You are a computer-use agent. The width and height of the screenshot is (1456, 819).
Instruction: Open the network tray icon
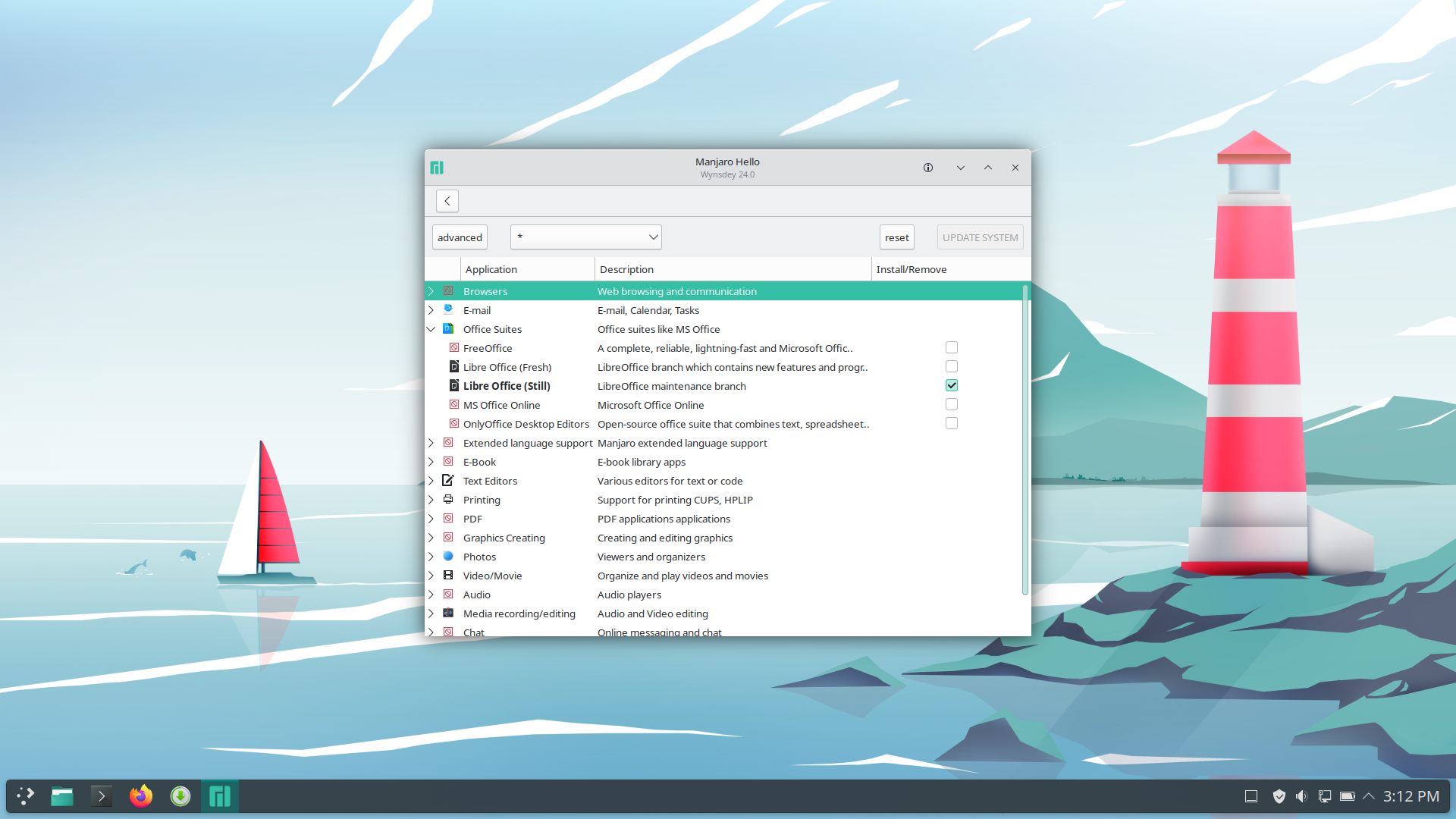(1325, 796)
